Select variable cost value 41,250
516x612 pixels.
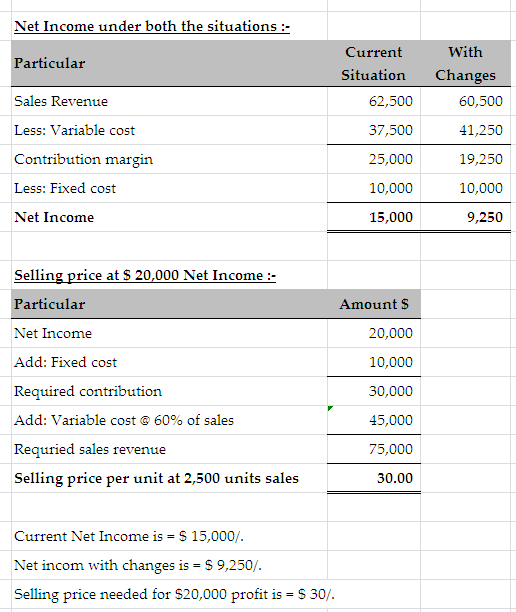tap(480, 130)
